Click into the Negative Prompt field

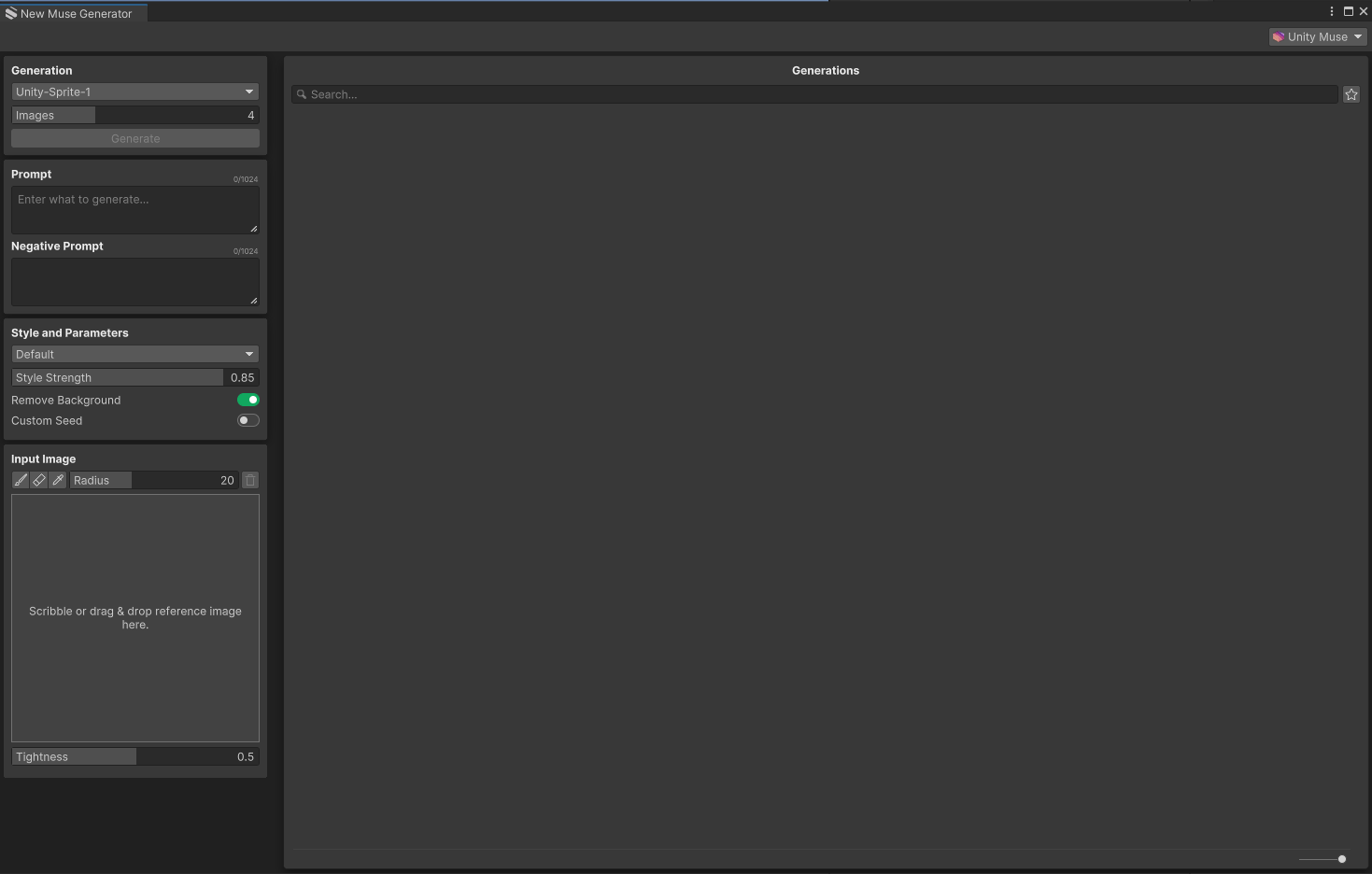coord(135,282)
